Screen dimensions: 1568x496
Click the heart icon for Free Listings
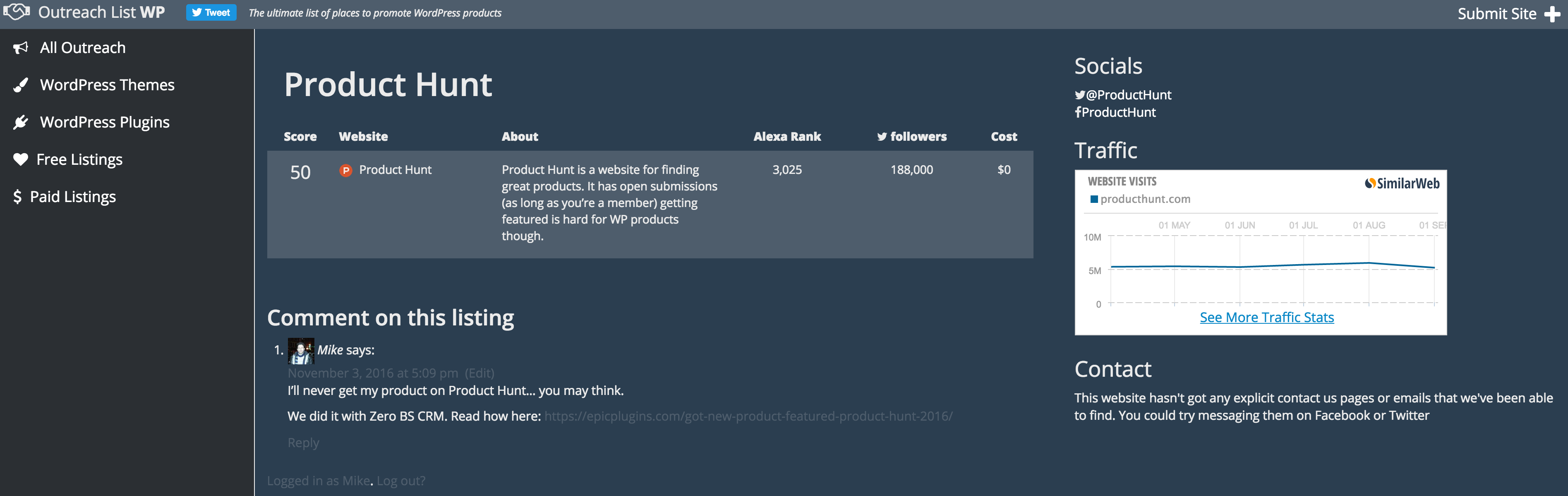[x=21, y=160]
